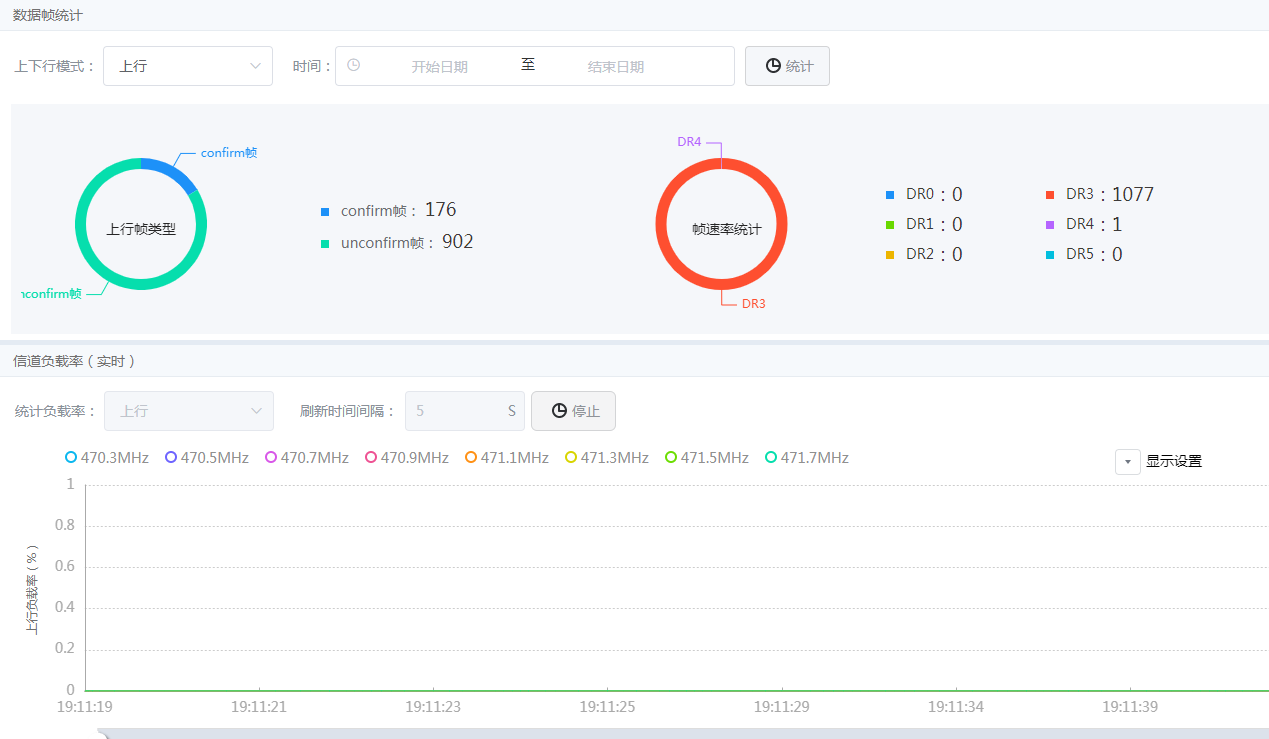Click the DR1 legend green swatch
1269x739 pixels.
tap(890, 225)
